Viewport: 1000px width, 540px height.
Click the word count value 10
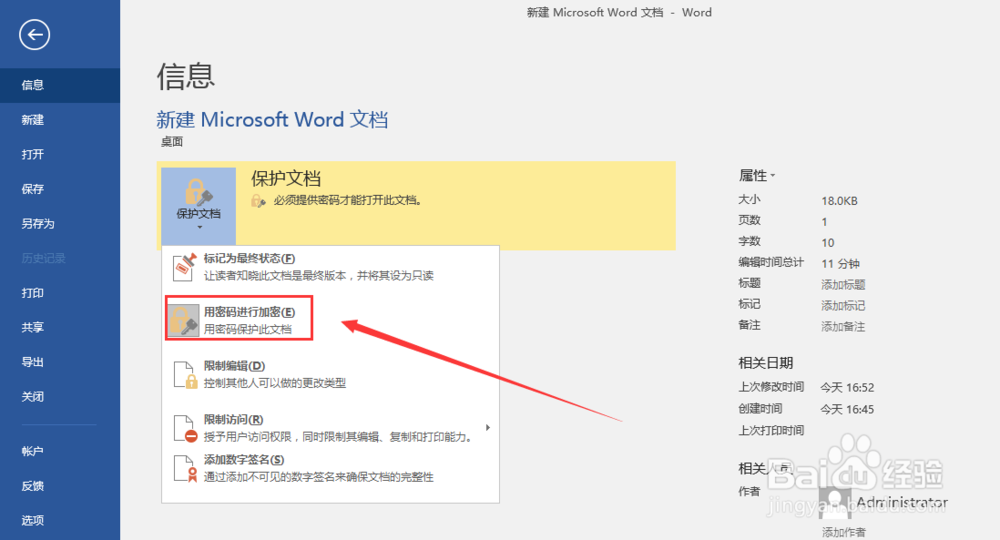[x=827, y=243]
